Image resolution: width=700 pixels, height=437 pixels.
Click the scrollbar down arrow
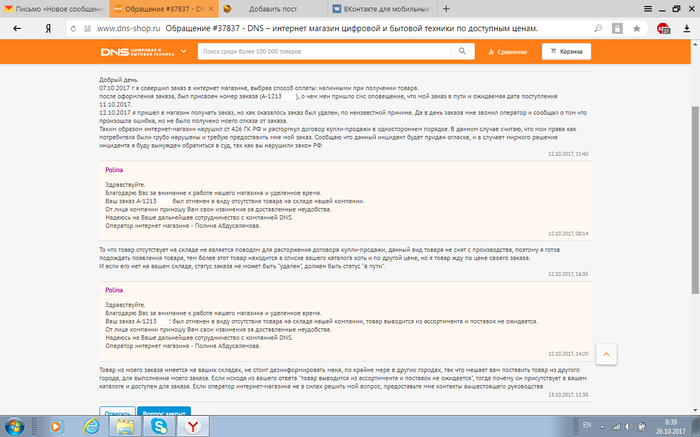tap(696, 410)
